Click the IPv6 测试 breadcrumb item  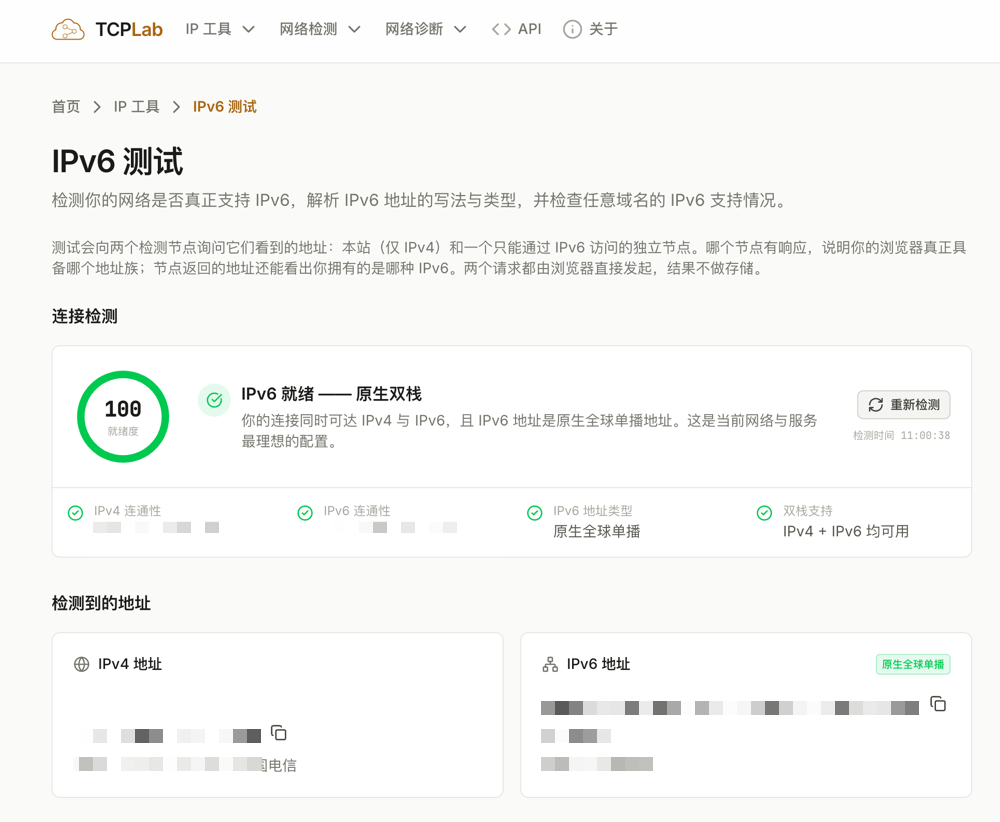point(224,106)
